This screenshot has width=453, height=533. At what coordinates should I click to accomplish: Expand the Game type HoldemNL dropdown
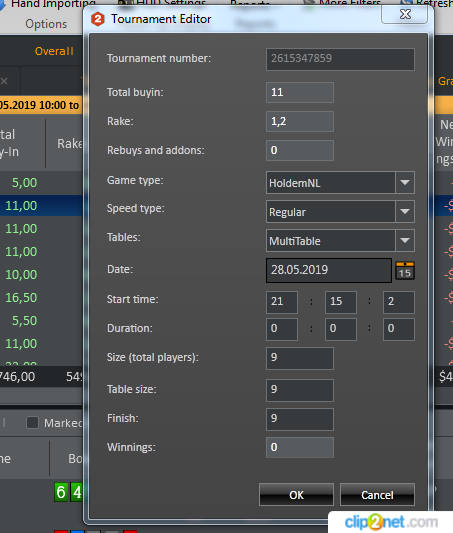coord(405,183)
